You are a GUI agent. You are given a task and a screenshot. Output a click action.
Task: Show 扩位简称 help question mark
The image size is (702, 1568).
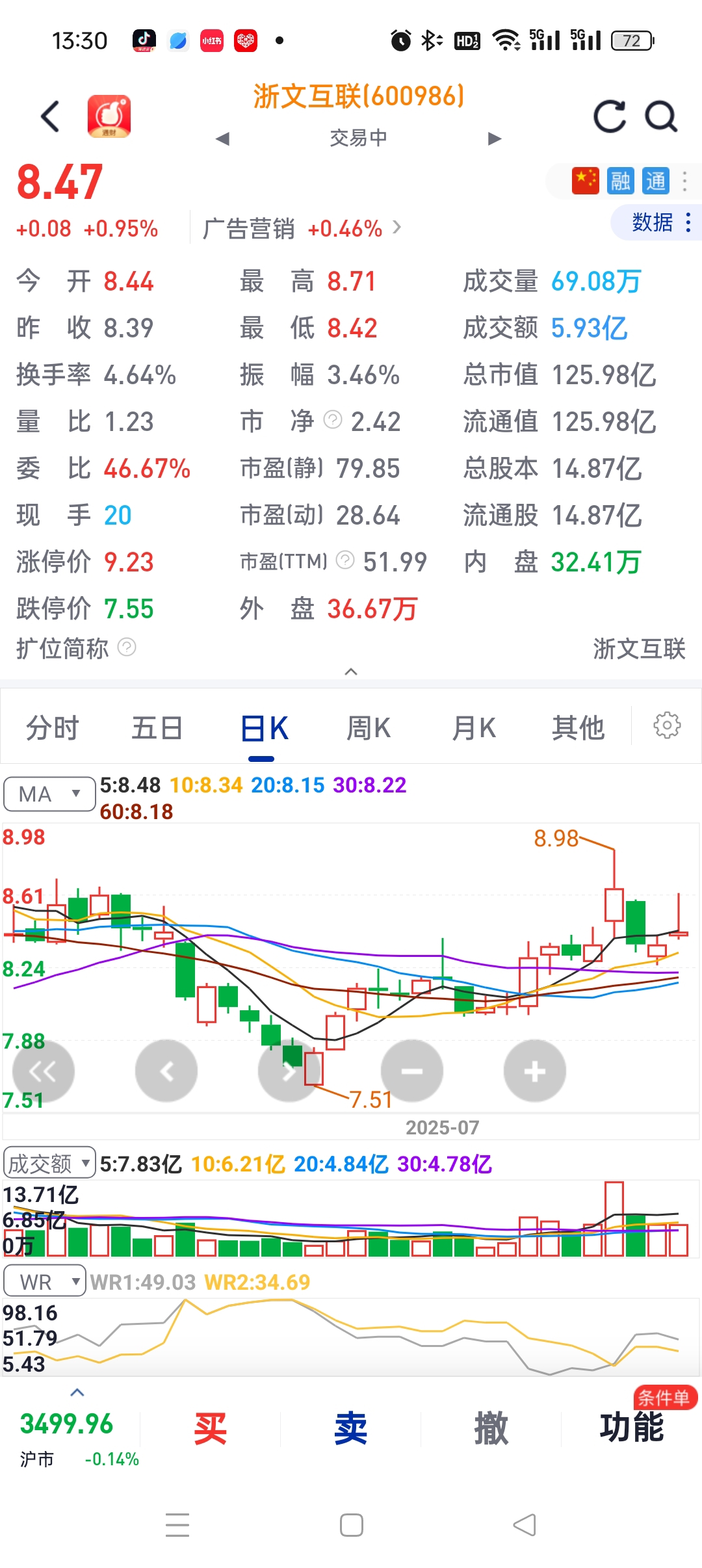pos(127,647)
